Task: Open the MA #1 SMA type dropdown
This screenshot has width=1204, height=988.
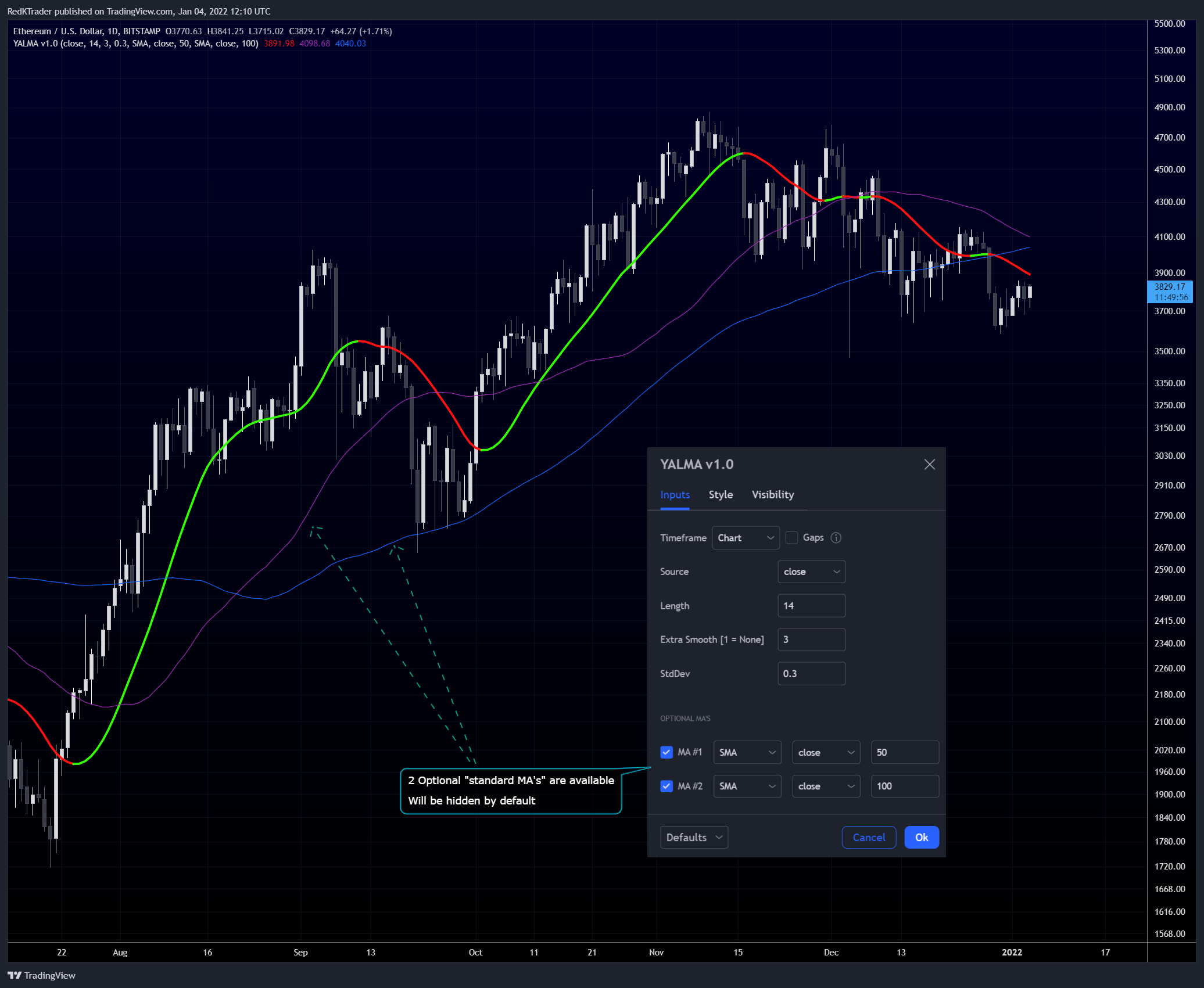Action: click(x=747, y=752)
